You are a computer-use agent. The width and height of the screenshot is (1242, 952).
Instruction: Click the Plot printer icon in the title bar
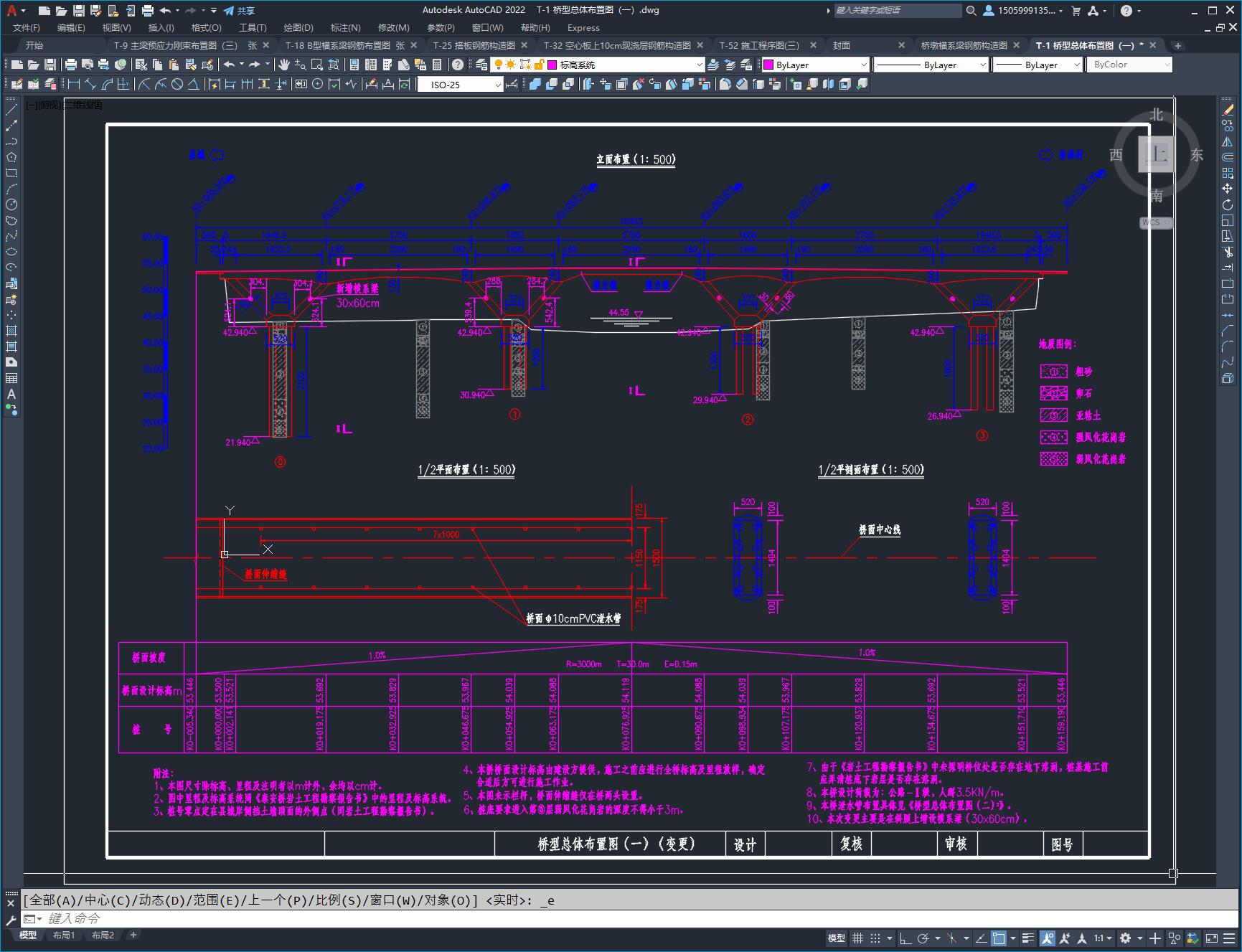(x=148, y=11)
